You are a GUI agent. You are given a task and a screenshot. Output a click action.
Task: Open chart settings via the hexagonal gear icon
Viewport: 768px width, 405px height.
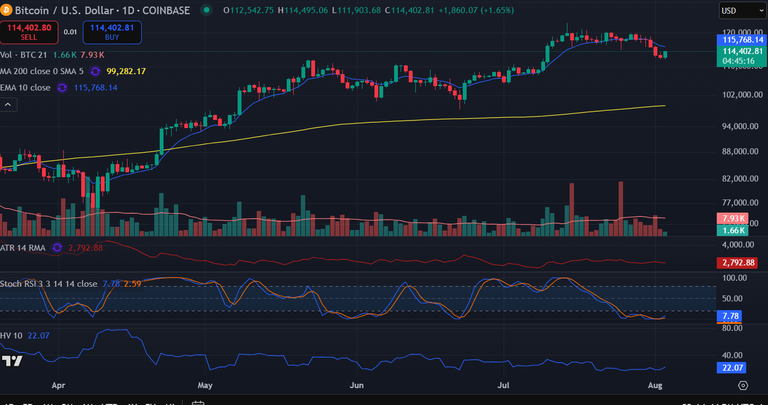(743, 385)
